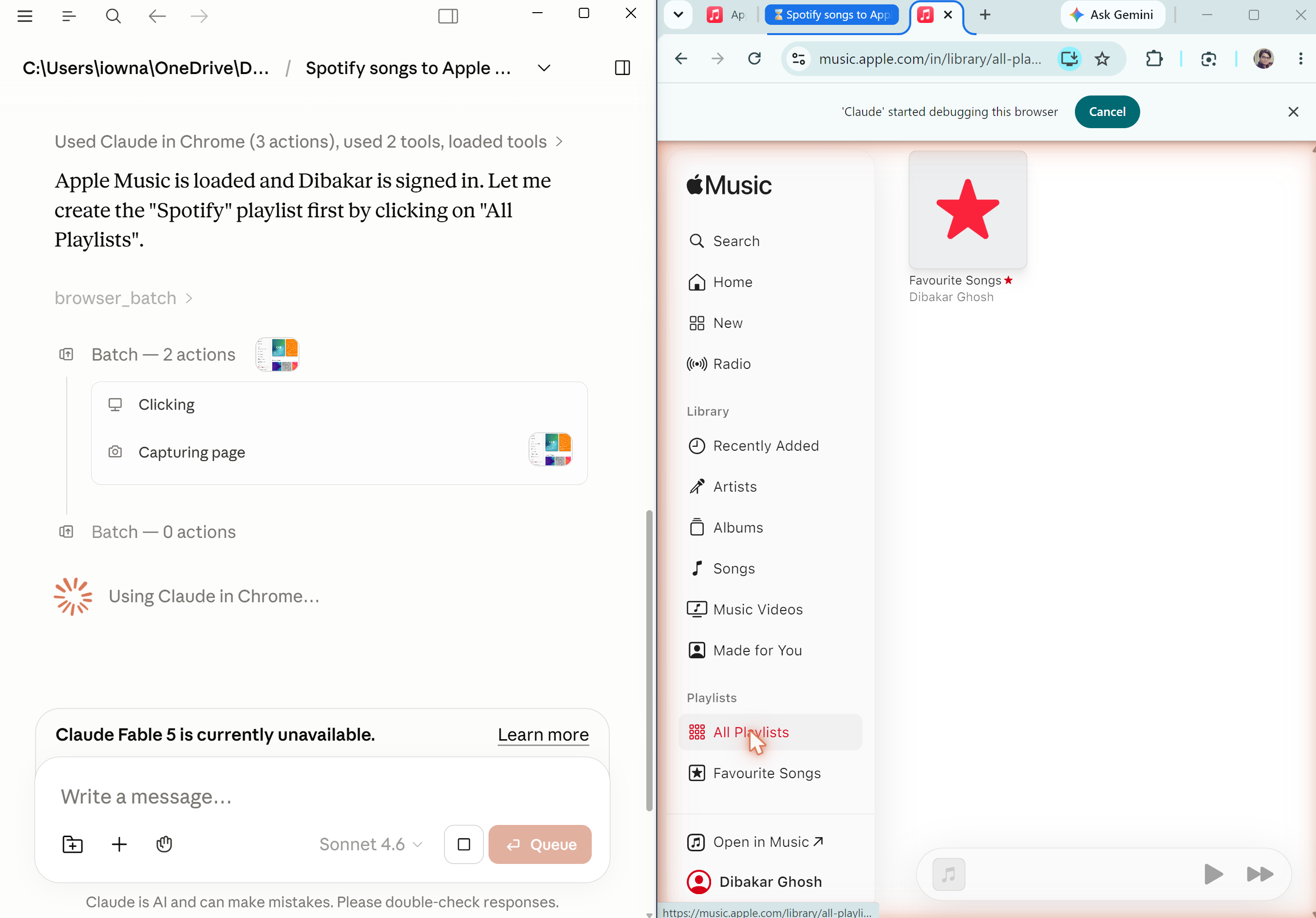This screenshot has height=918, width=1316.
Task: Open a new Chrome tab
Action: 985,15
